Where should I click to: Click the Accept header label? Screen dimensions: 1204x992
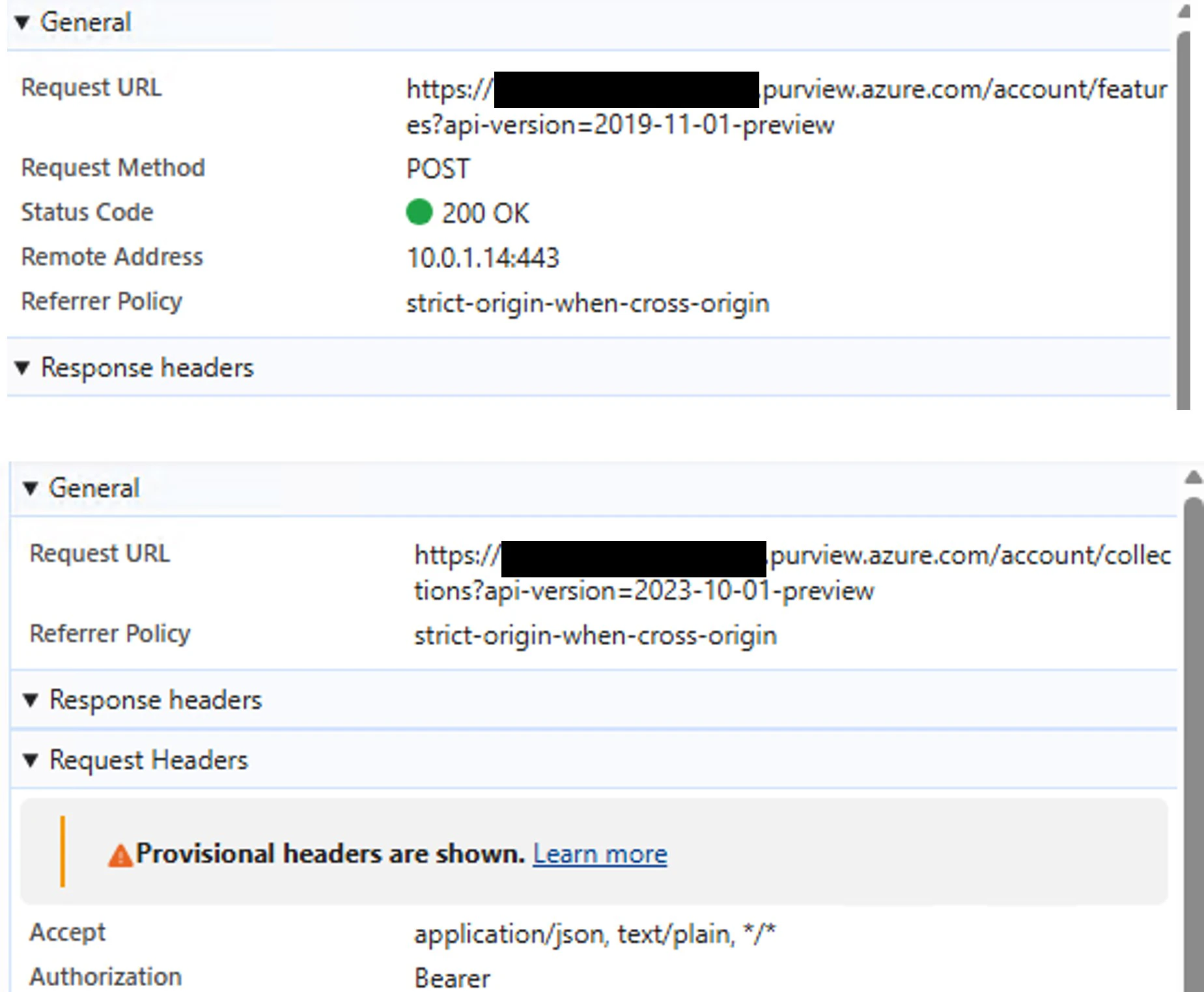coord(67,933)
